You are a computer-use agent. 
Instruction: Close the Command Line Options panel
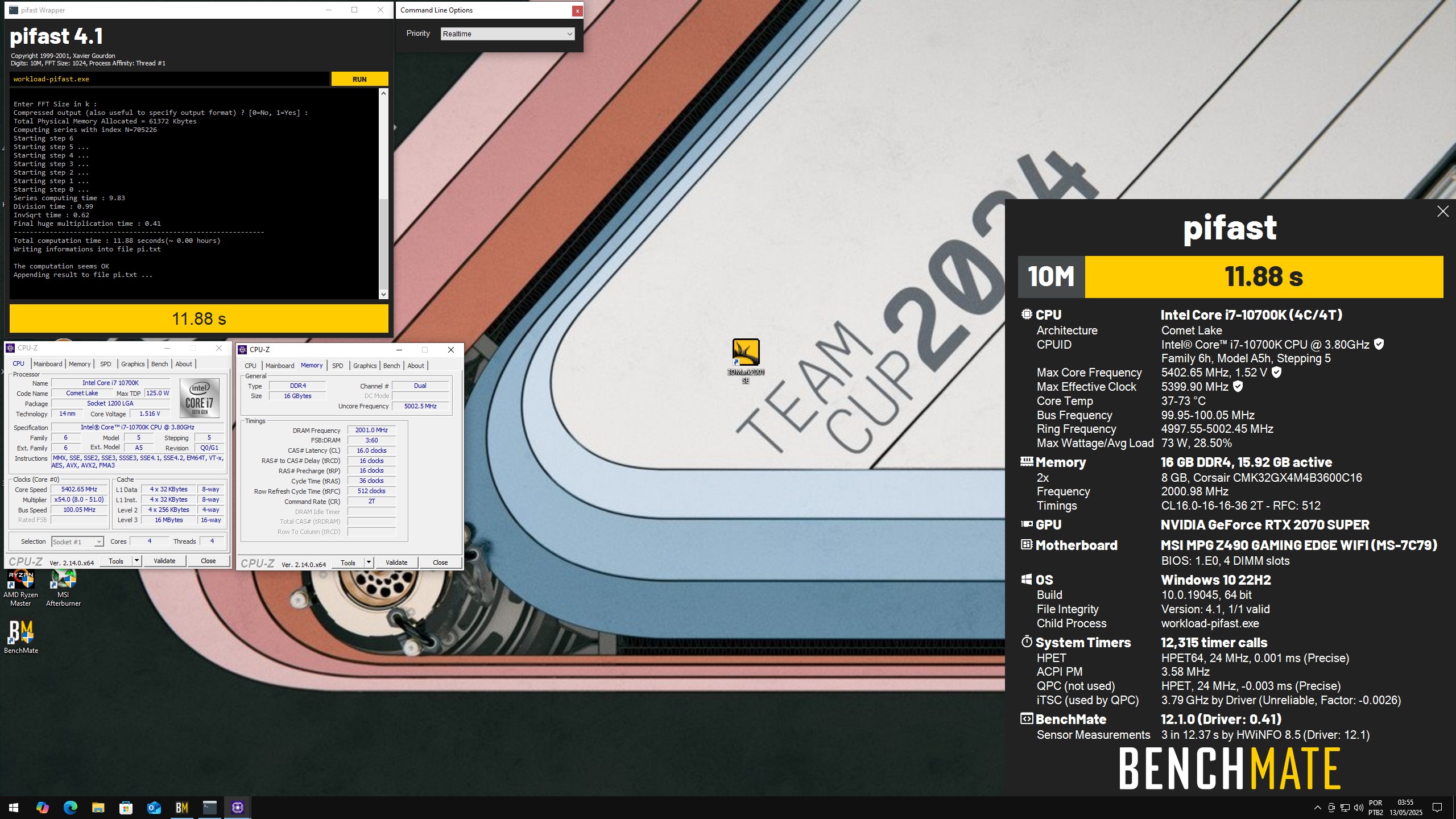point(577,10)
